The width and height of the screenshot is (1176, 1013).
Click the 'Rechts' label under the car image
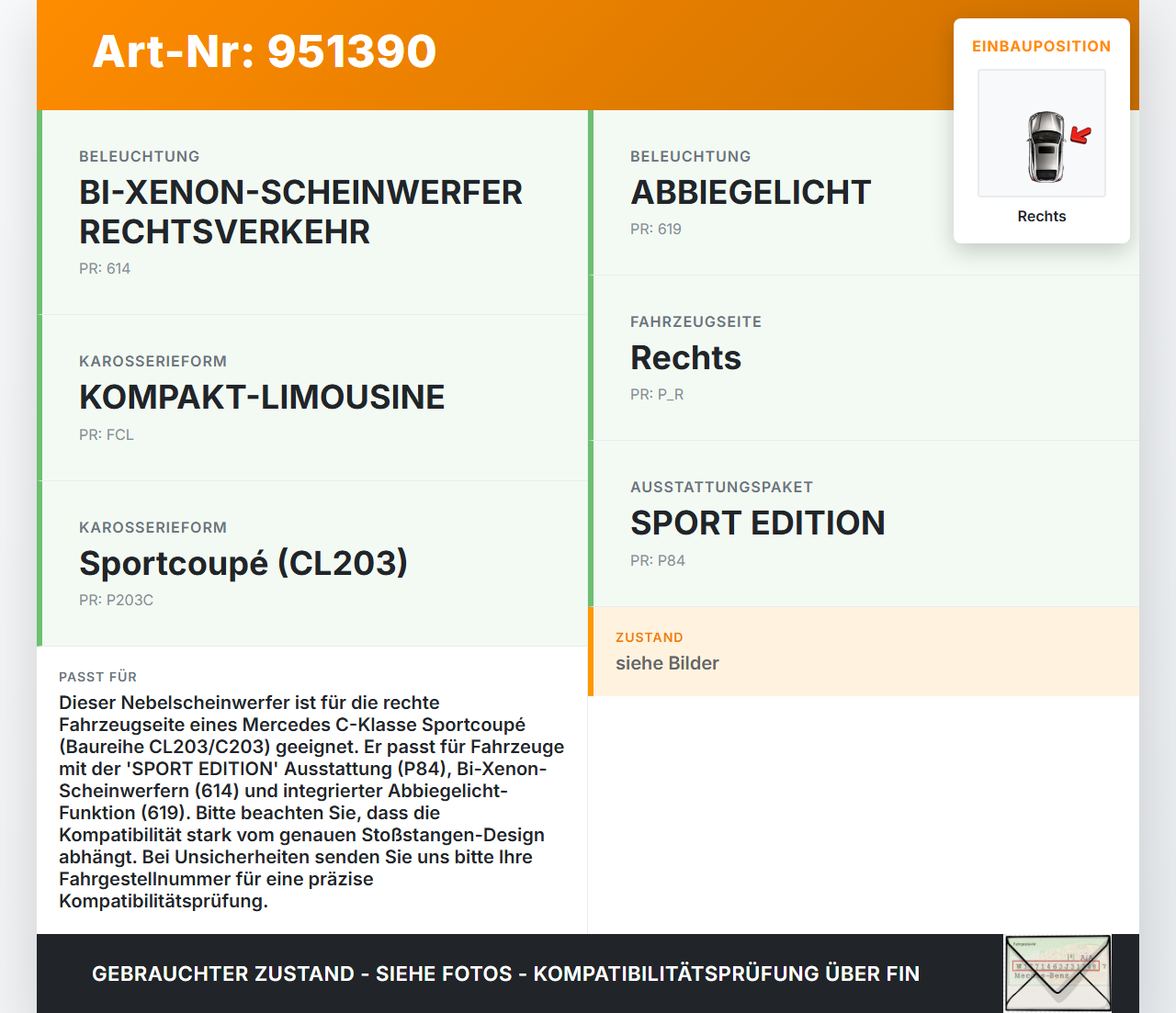(x=1041, y=216)
